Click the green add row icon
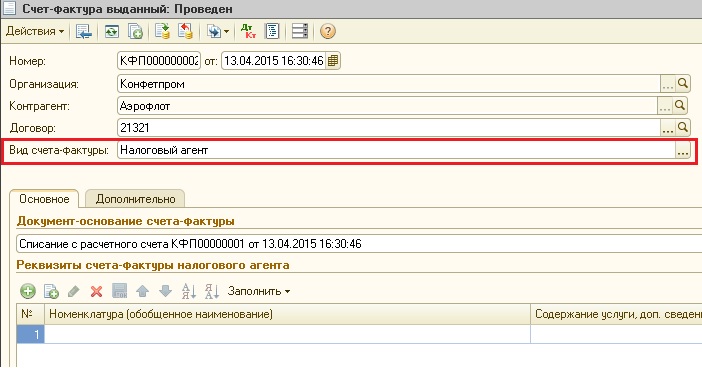This screenshot has width=702, height=368. pyautogui.click(x=28, y=291)
